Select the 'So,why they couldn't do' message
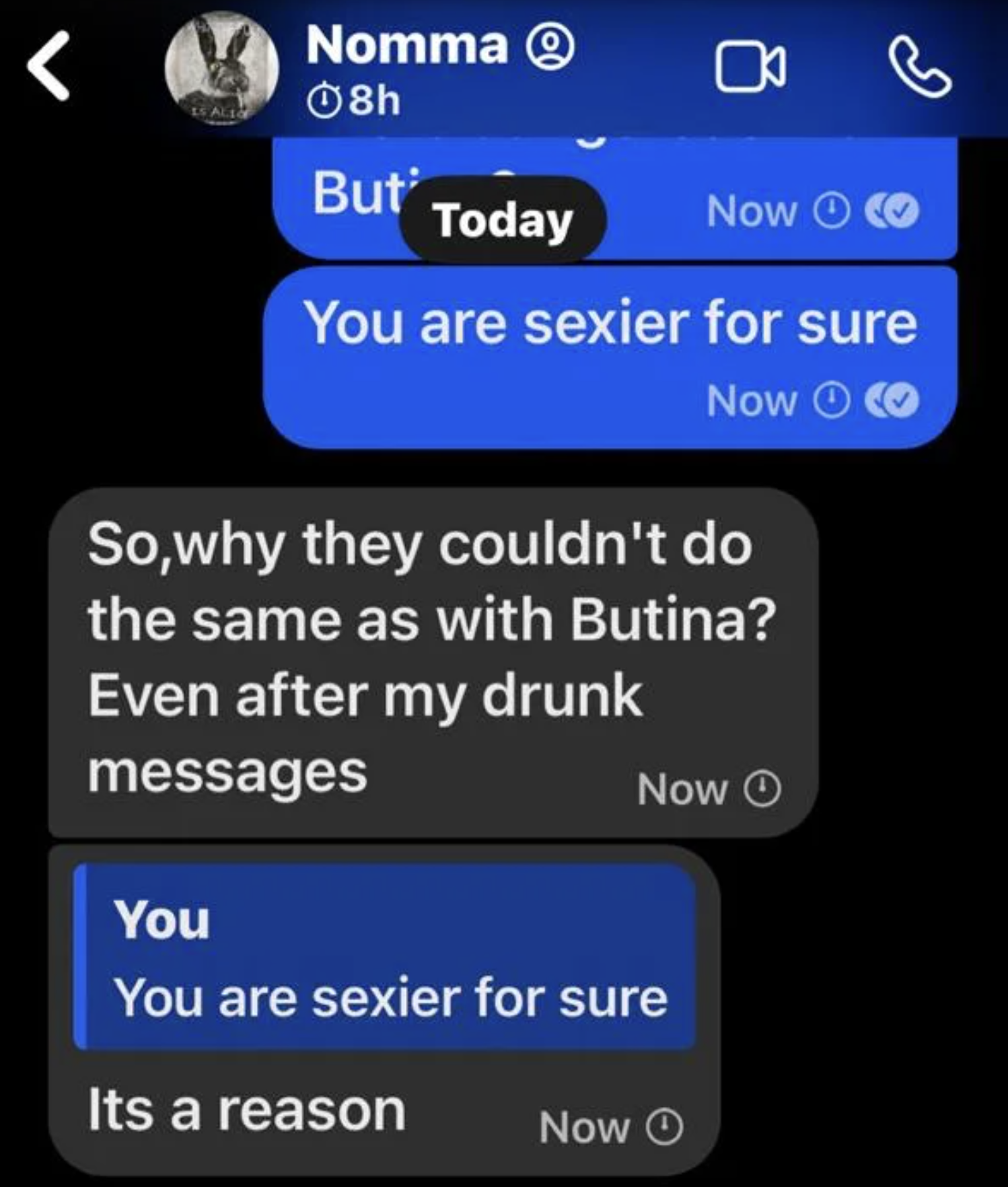Screen dimensions: 1008x1187 coord(433,662)
